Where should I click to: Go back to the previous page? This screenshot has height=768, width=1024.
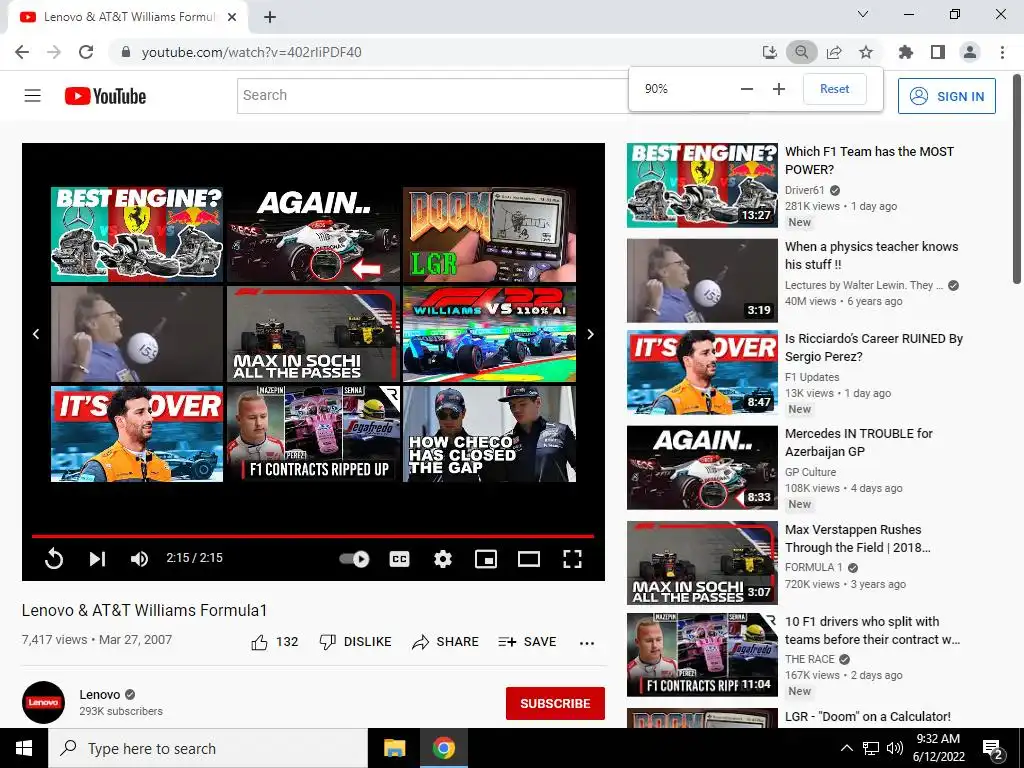22,52
